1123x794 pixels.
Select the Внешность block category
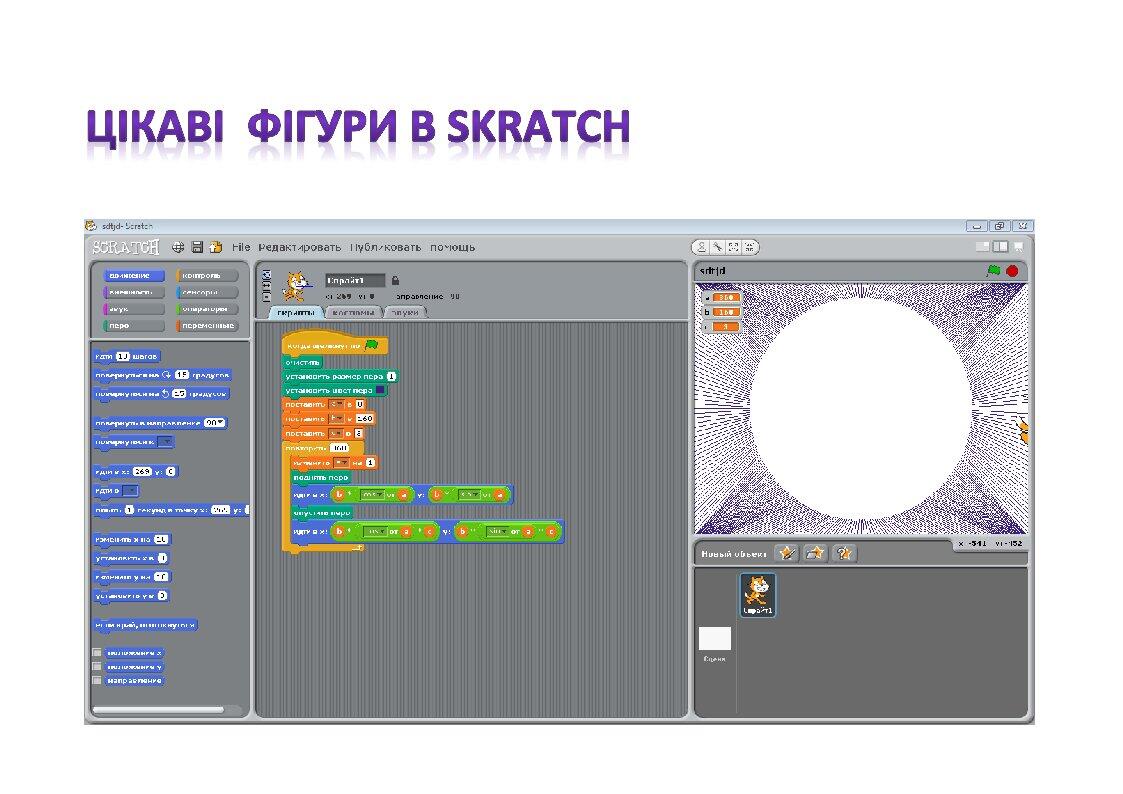133,292
